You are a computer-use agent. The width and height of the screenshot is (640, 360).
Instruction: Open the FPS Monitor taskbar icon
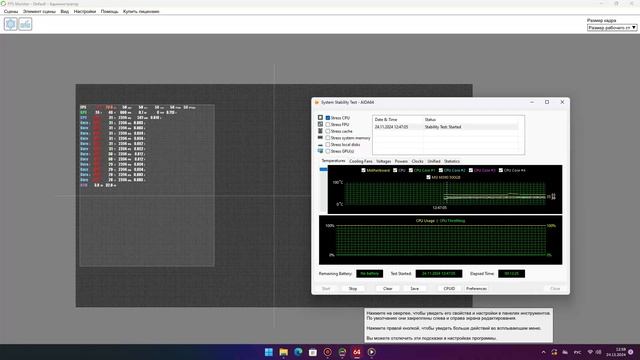[x=342, y=352]
